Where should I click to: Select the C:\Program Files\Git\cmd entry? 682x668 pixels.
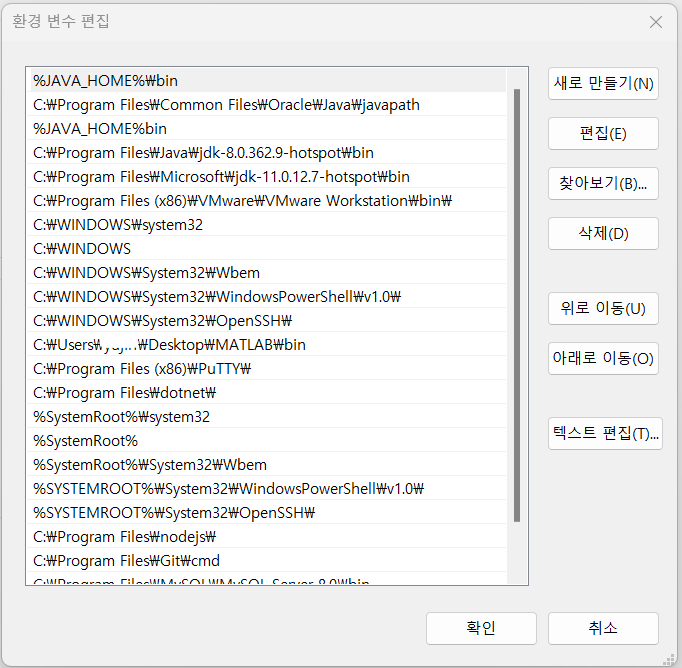[x=267, y=561]
